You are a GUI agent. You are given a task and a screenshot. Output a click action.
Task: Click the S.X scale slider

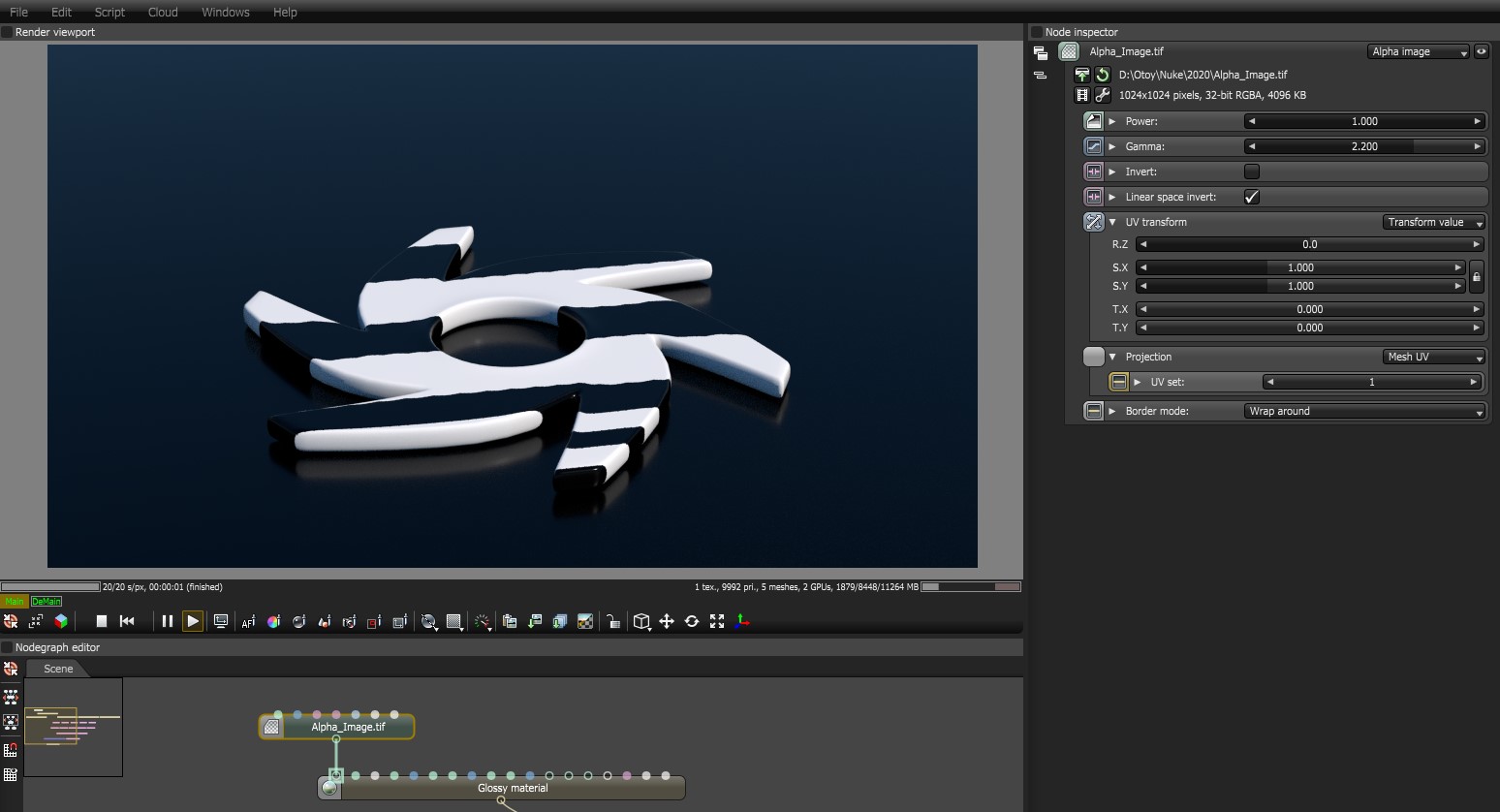point(1300,267)
